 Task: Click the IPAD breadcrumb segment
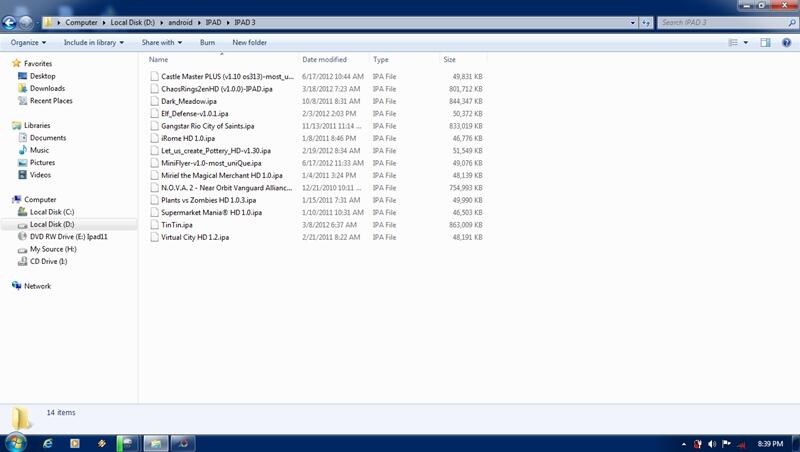coord(213,22)
